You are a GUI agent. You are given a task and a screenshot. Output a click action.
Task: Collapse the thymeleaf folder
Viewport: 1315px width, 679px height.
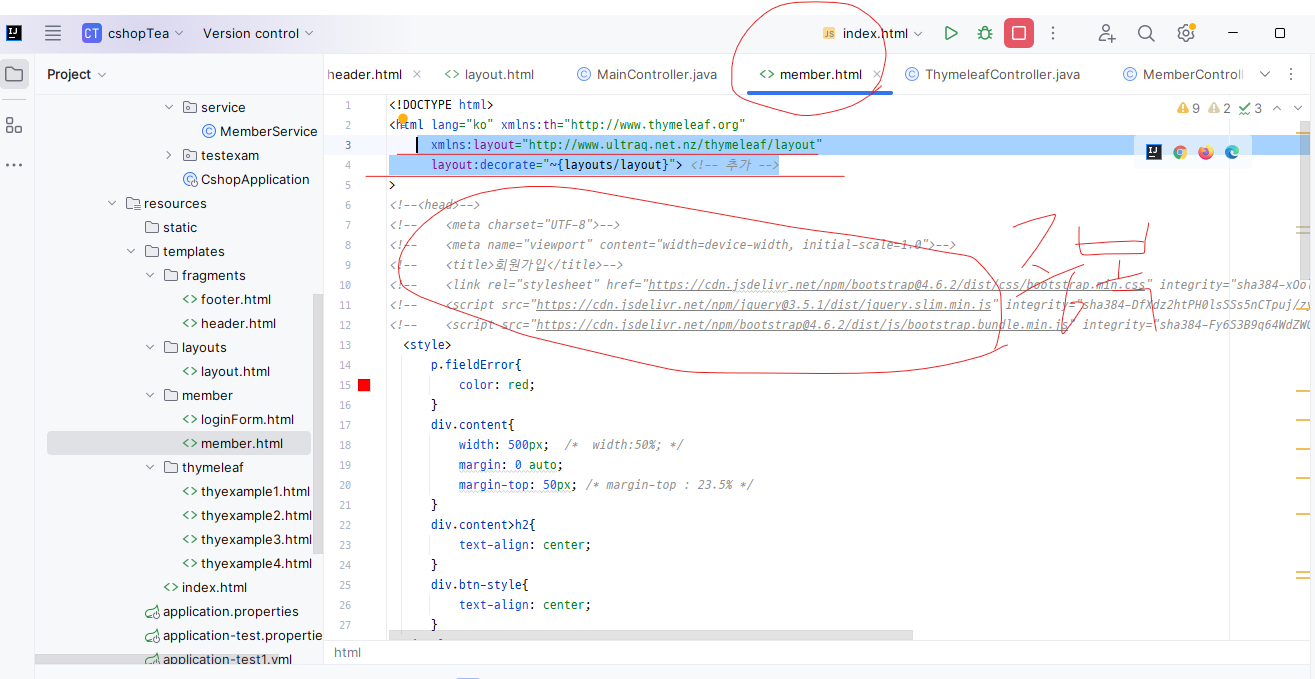(150, 467)
